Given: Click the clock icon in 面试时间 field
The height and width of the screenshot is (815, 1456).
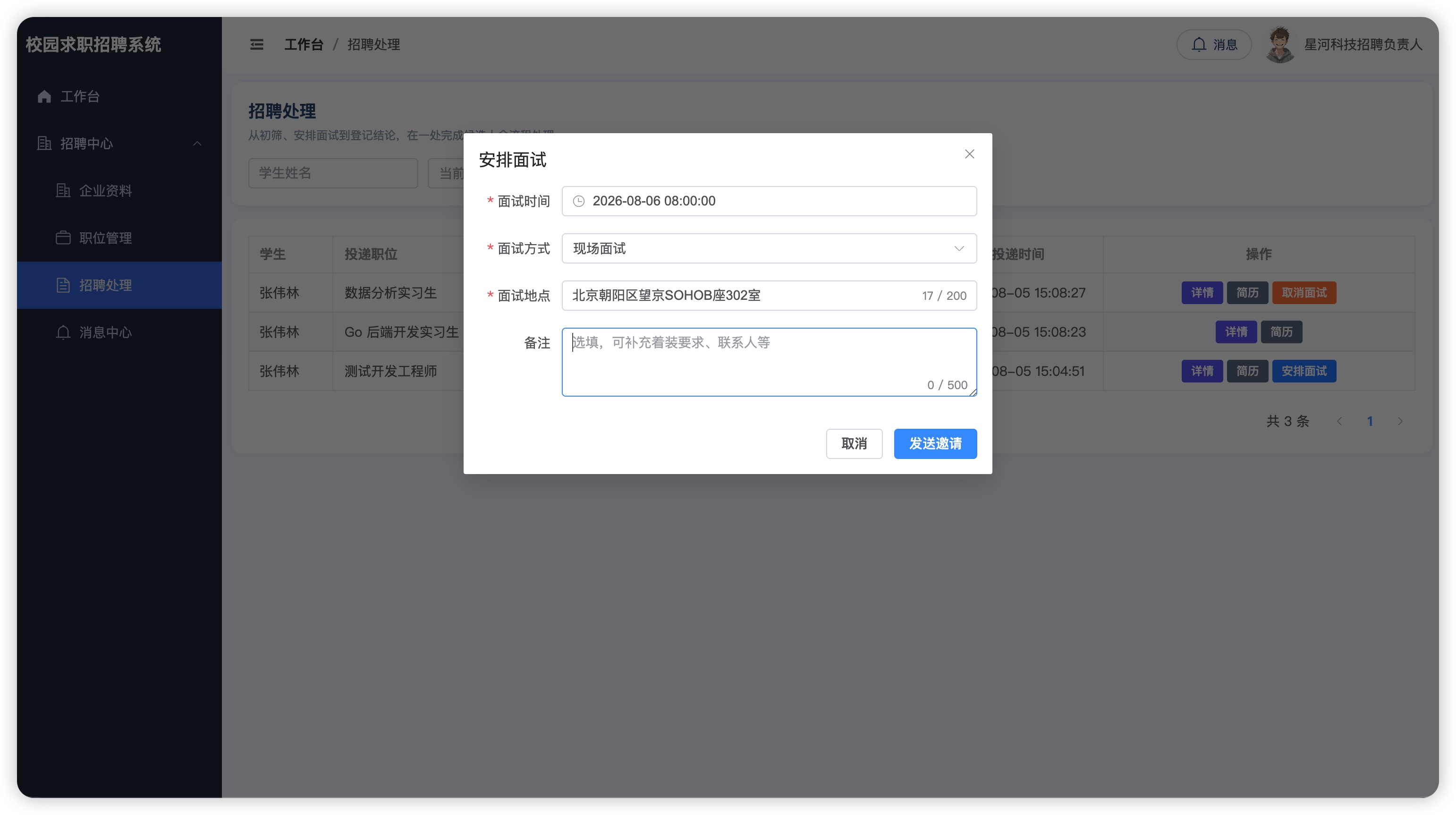Looking at the screenshot, I should pyautogui.click(x=579, y=201).
